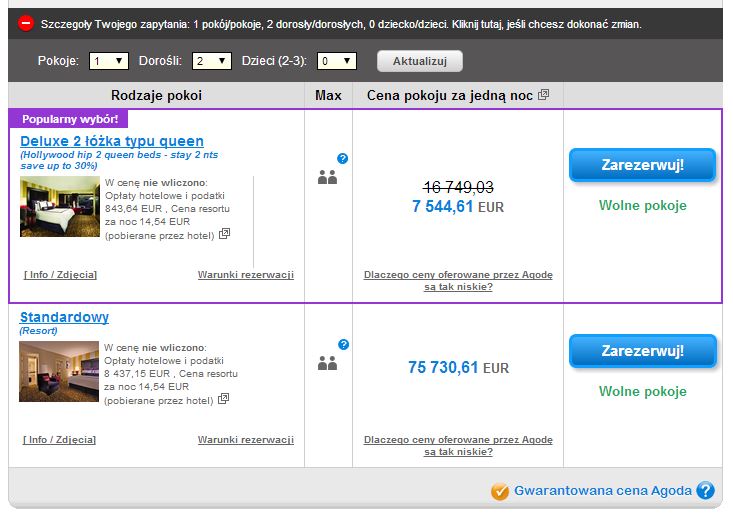Screen dimensions: 733x517
Task: Open Gwarantowana cena Agoda link
Action: point(603,490)
